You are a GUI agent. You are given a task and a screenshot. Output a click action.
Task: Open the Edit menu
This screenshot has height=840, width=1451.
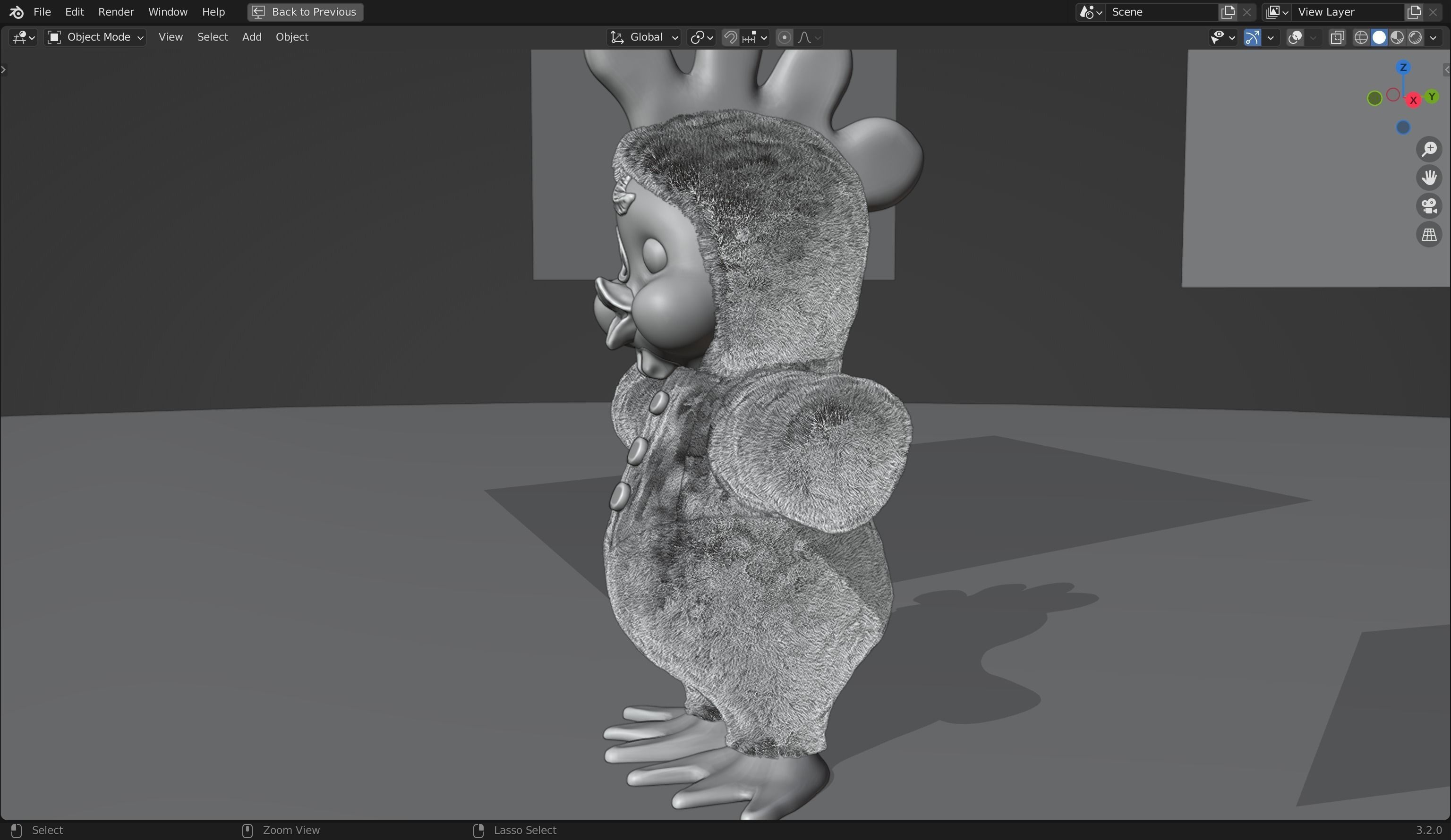(x=74, y=12)
